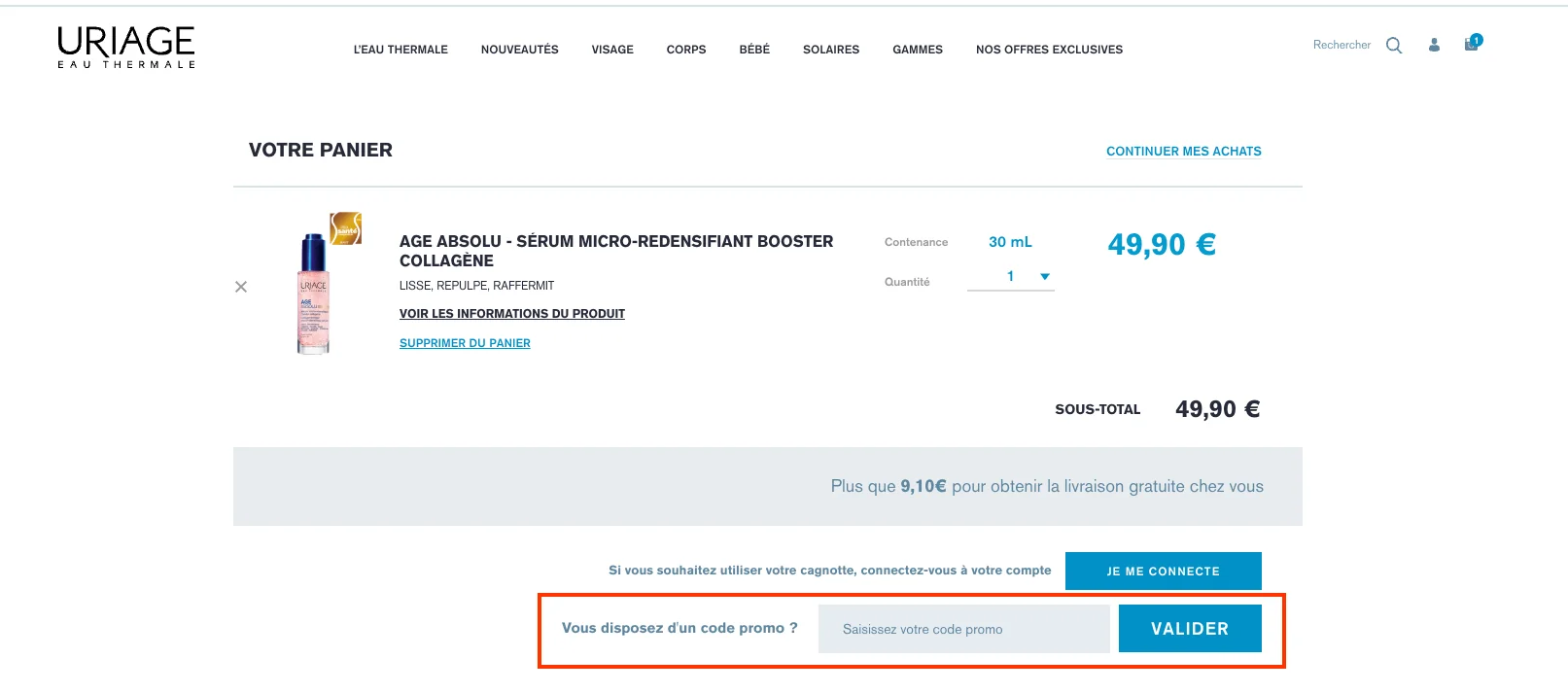1568x693 pixels.
Task: Click SUPPRIMER DU PANIER link
Action: [465, 343]
